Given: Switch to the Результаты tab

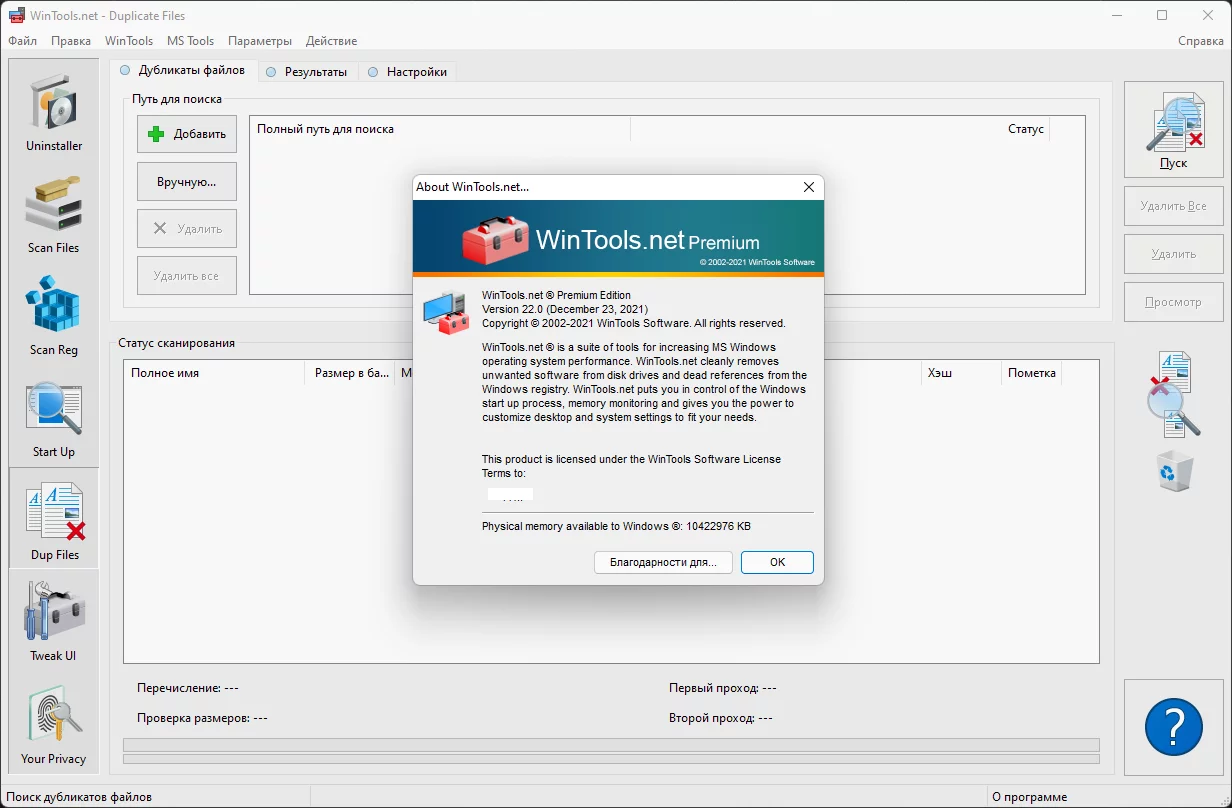Looking at the screenshot, I should click(308, 72).
